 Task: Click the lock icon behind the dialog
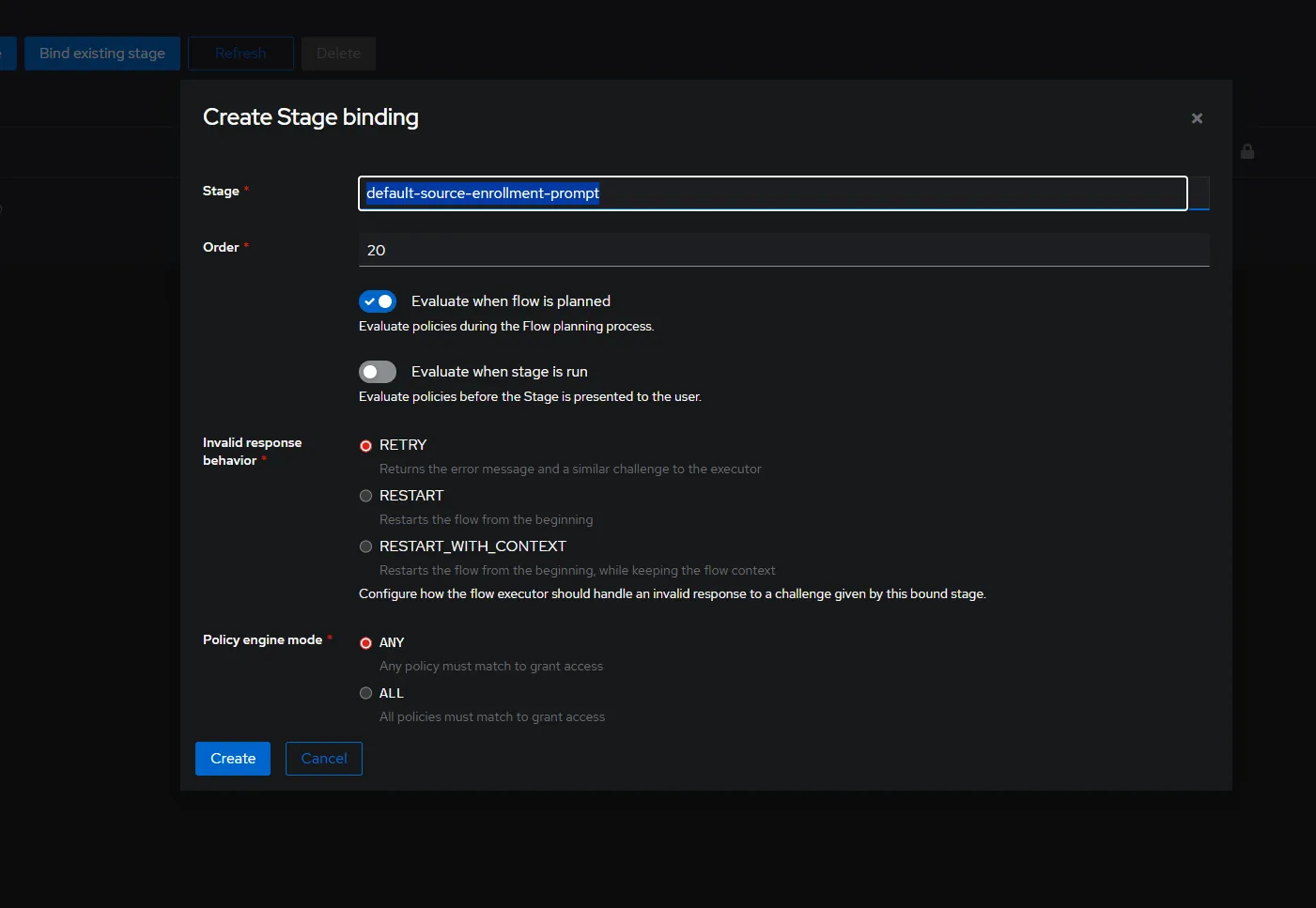pos(1247,151)
